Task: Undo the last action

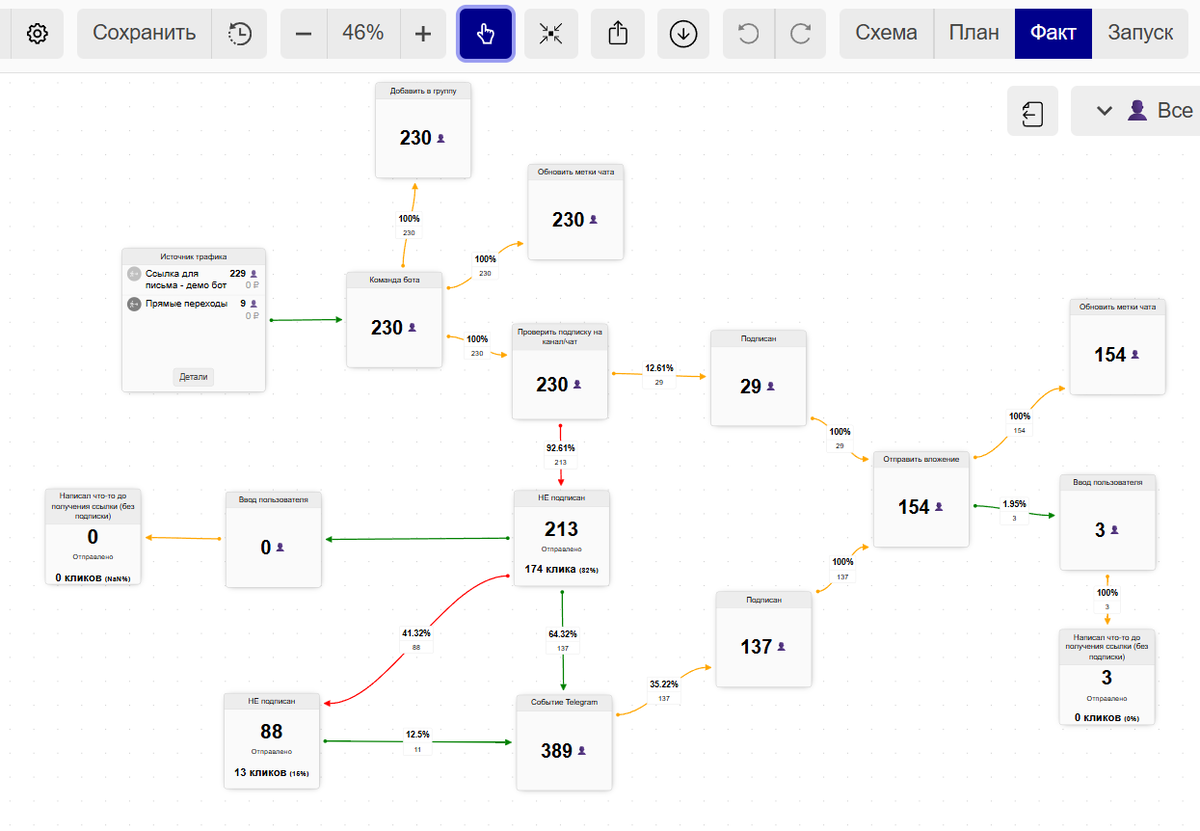Action: point(748,33)
